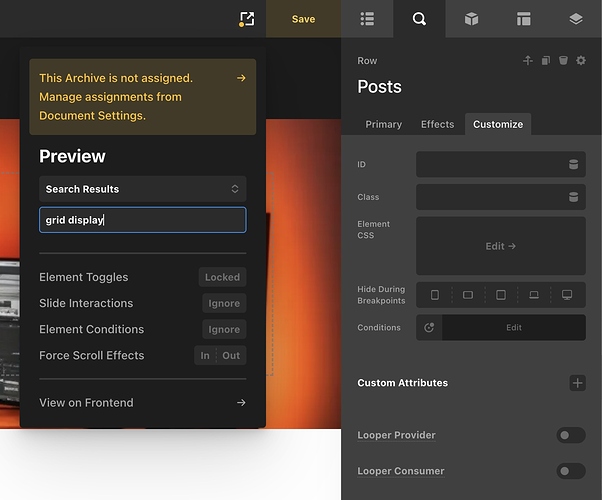Open the Row settings gear icon
602x500 pixels.
(x=581, y=61)
